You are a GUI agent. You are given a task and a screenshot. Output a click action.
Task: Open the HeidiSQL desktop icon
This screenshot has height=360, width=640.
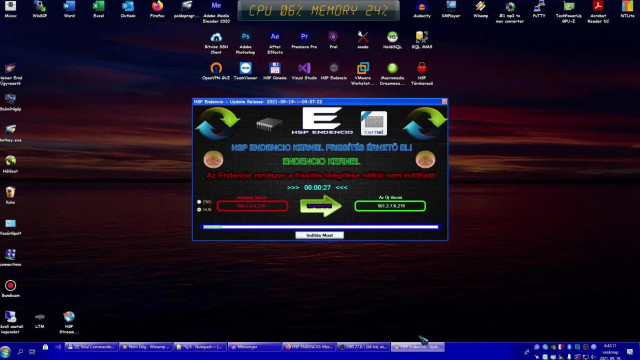[392, 41]
